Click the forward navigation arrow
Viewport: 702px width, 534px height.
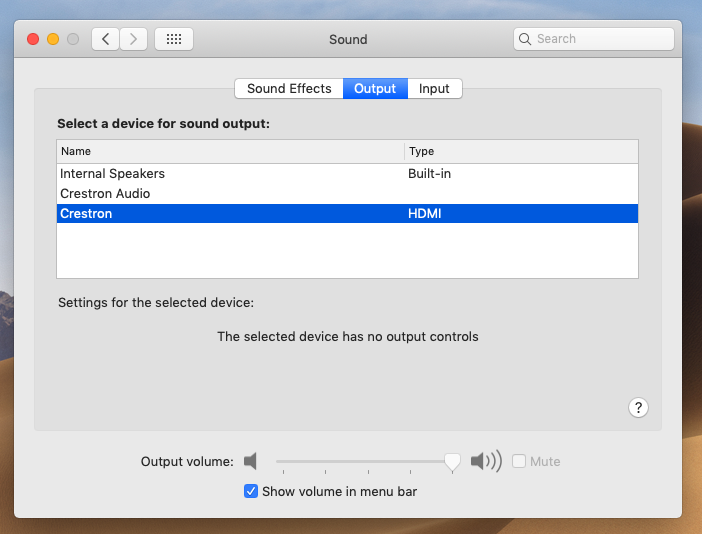(x=134, y=39)
